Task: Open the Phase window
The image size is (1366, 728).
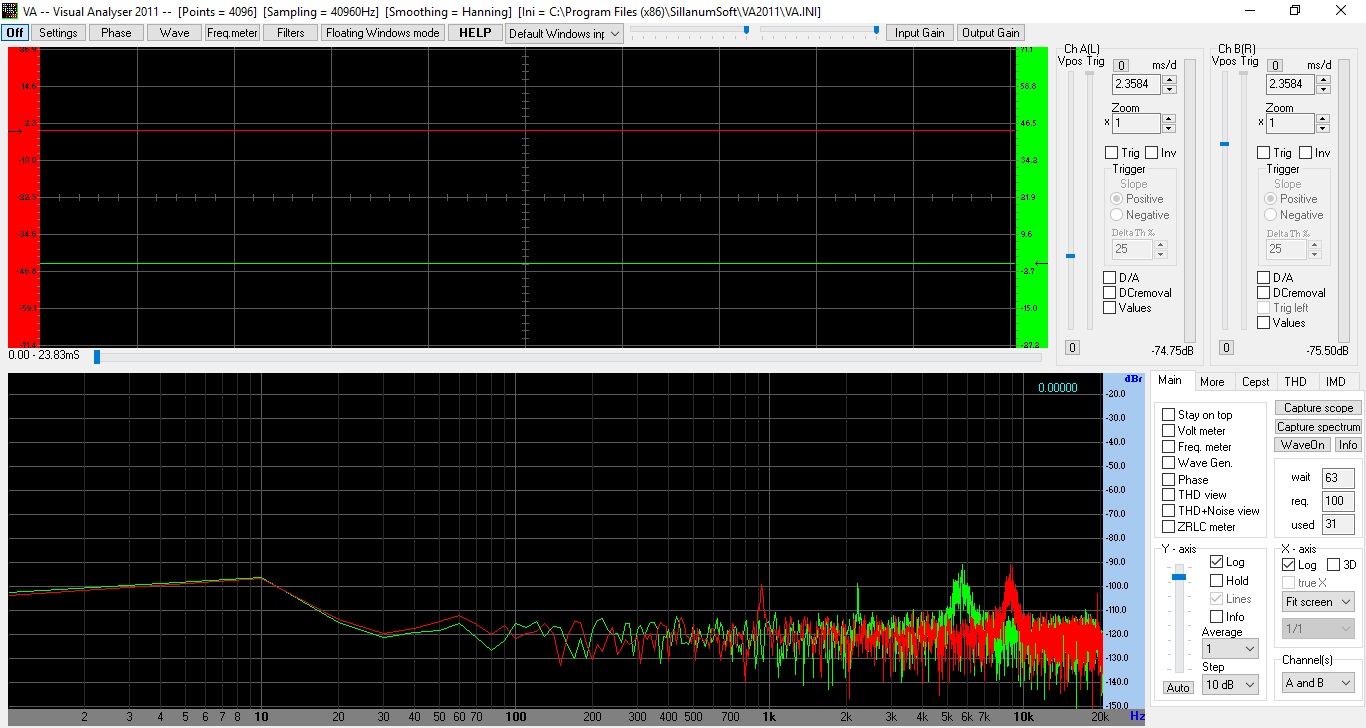Action: click(x=116, y=33)
